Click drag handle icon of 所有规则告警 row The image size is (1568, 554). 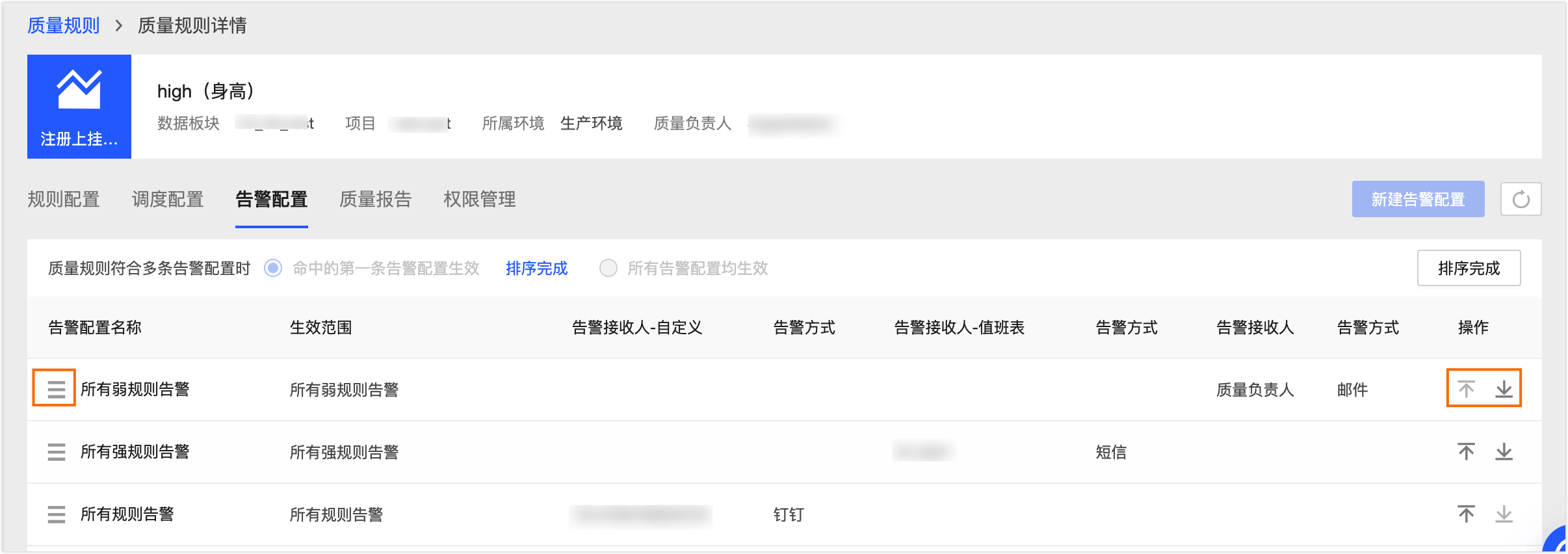pyautogui.click(x=57, y=514)
